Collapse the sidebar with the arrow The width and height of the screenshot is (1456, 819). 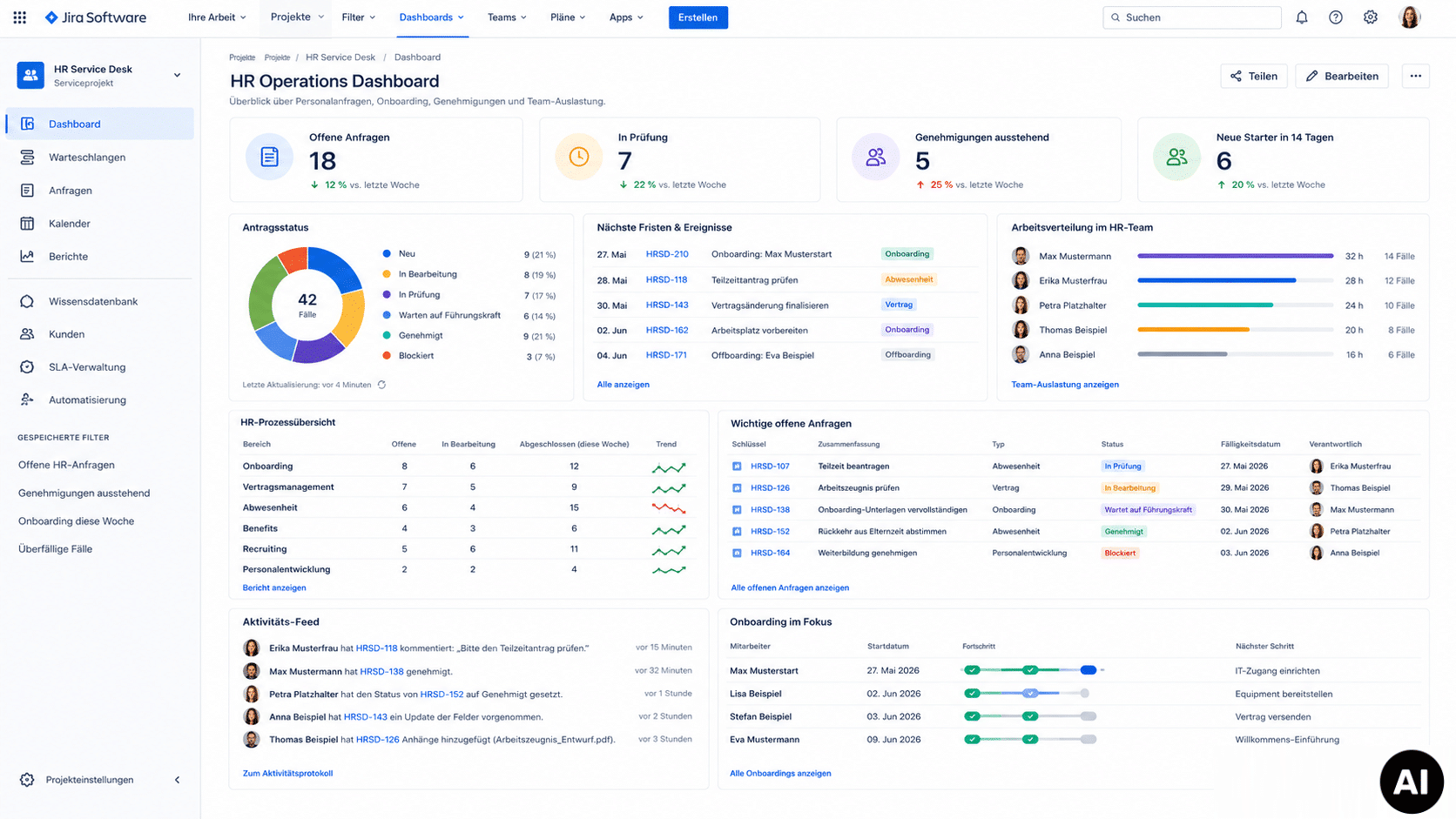coord(178,780)
